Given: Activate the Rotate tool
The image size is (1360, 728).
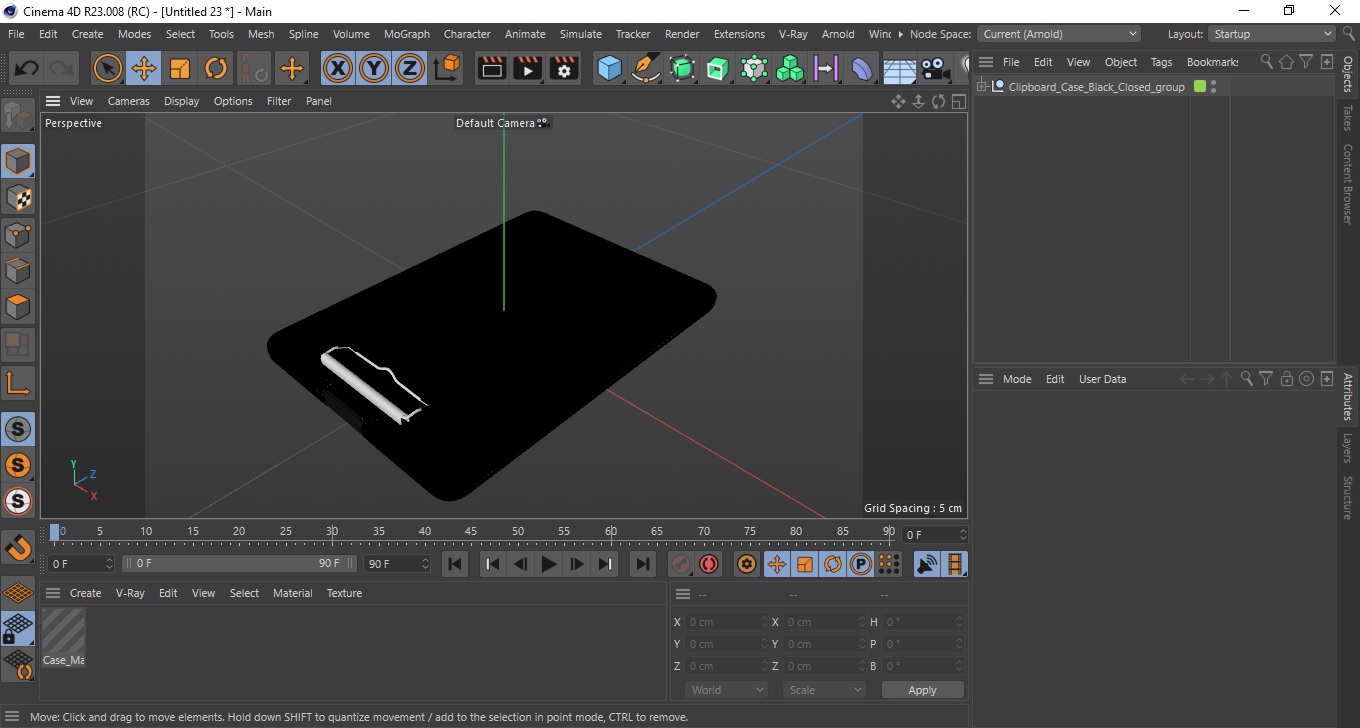Looking at the screenshot, I should tap(216, 68).
